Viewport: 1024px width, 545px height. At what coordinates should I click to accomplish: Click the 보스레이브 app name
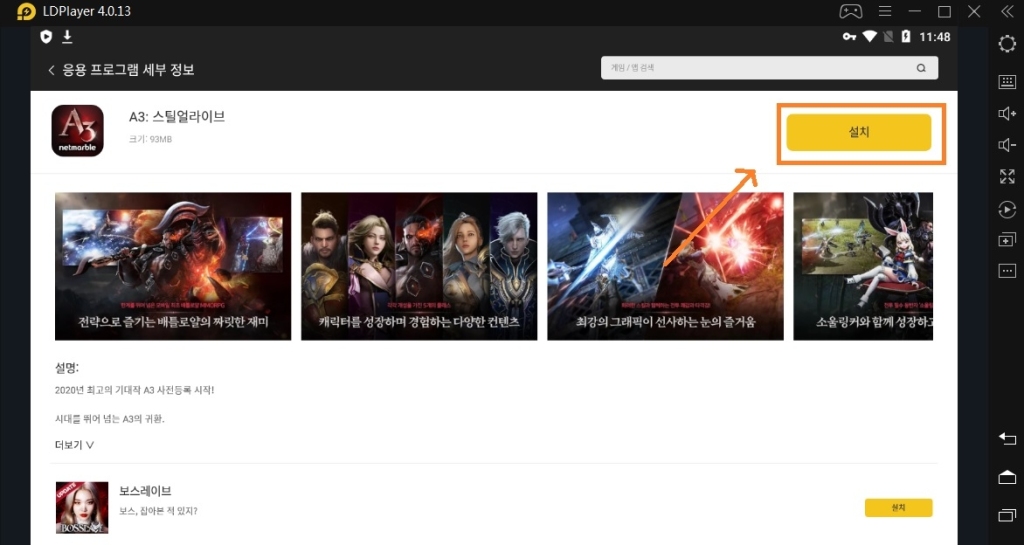(x=145, y=491)
